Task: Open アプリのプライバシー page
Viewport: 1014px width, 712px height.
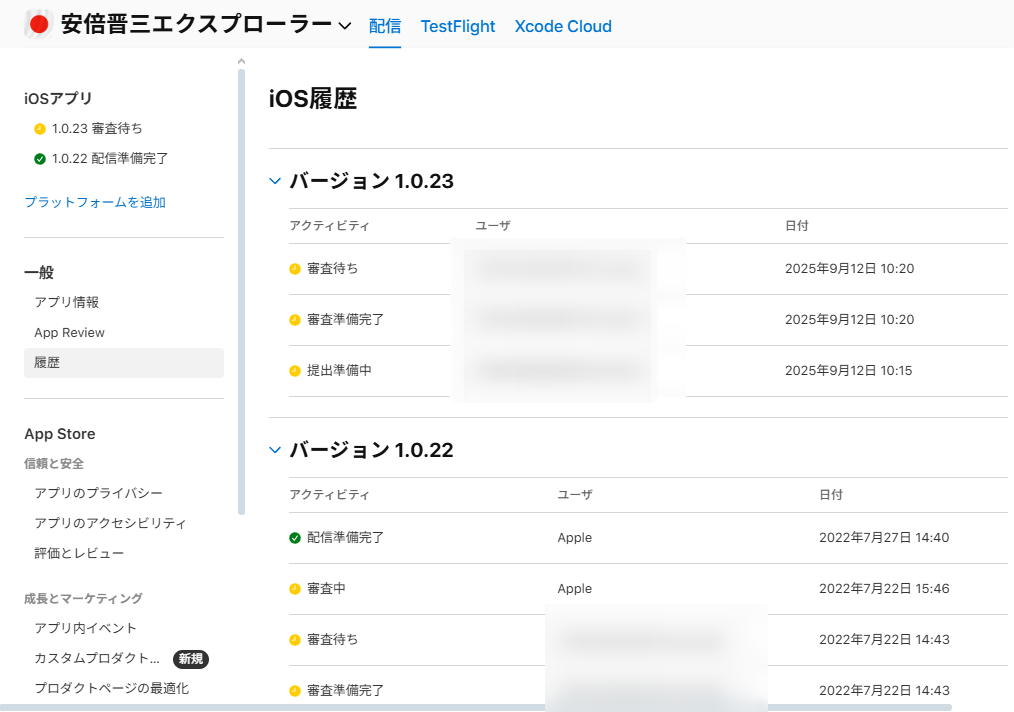Action: (98, 493)
